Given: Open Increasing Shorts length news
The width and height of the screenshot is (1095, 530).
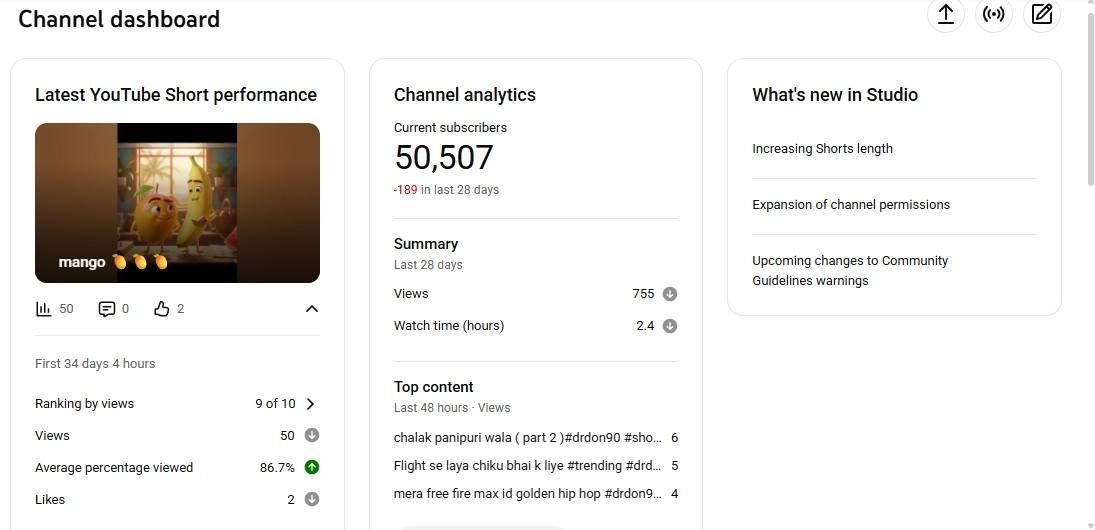Looking at the screenshot, I should [x=822, y=149].
